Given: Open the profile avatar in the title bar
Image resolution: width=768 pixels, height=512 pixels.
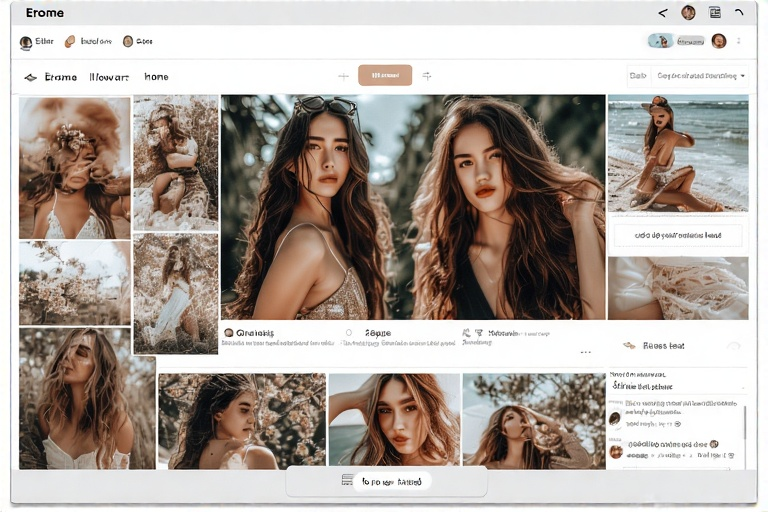Looking at the screenshot, I should 688,13.
